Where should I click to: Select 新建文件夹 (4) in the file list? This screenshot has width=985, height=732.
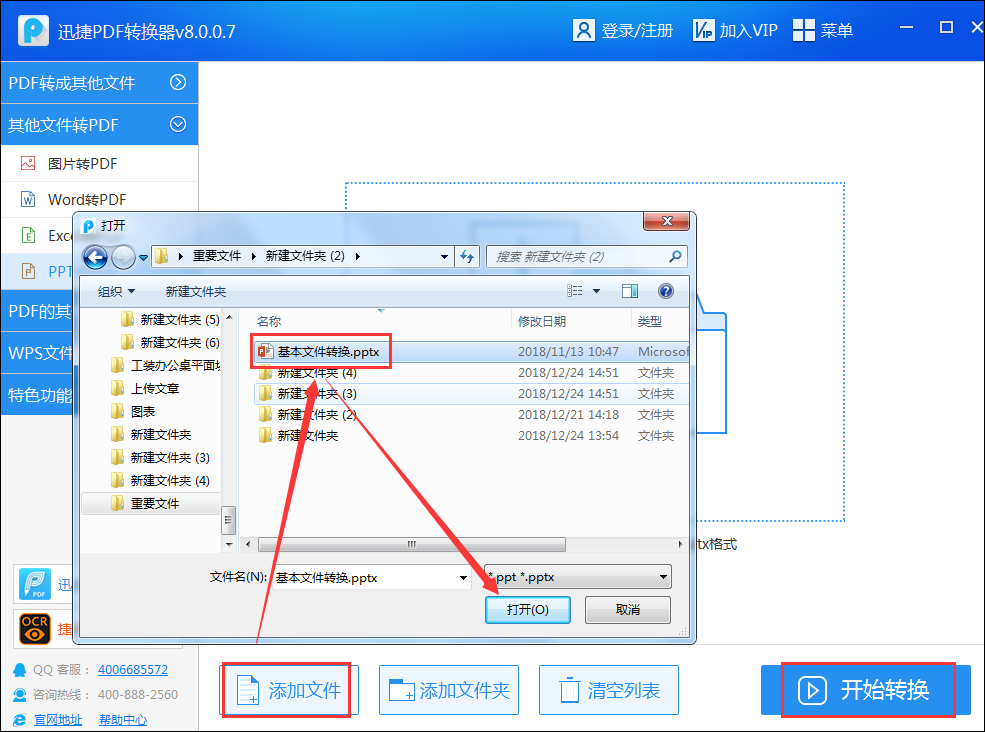point(317,373)
